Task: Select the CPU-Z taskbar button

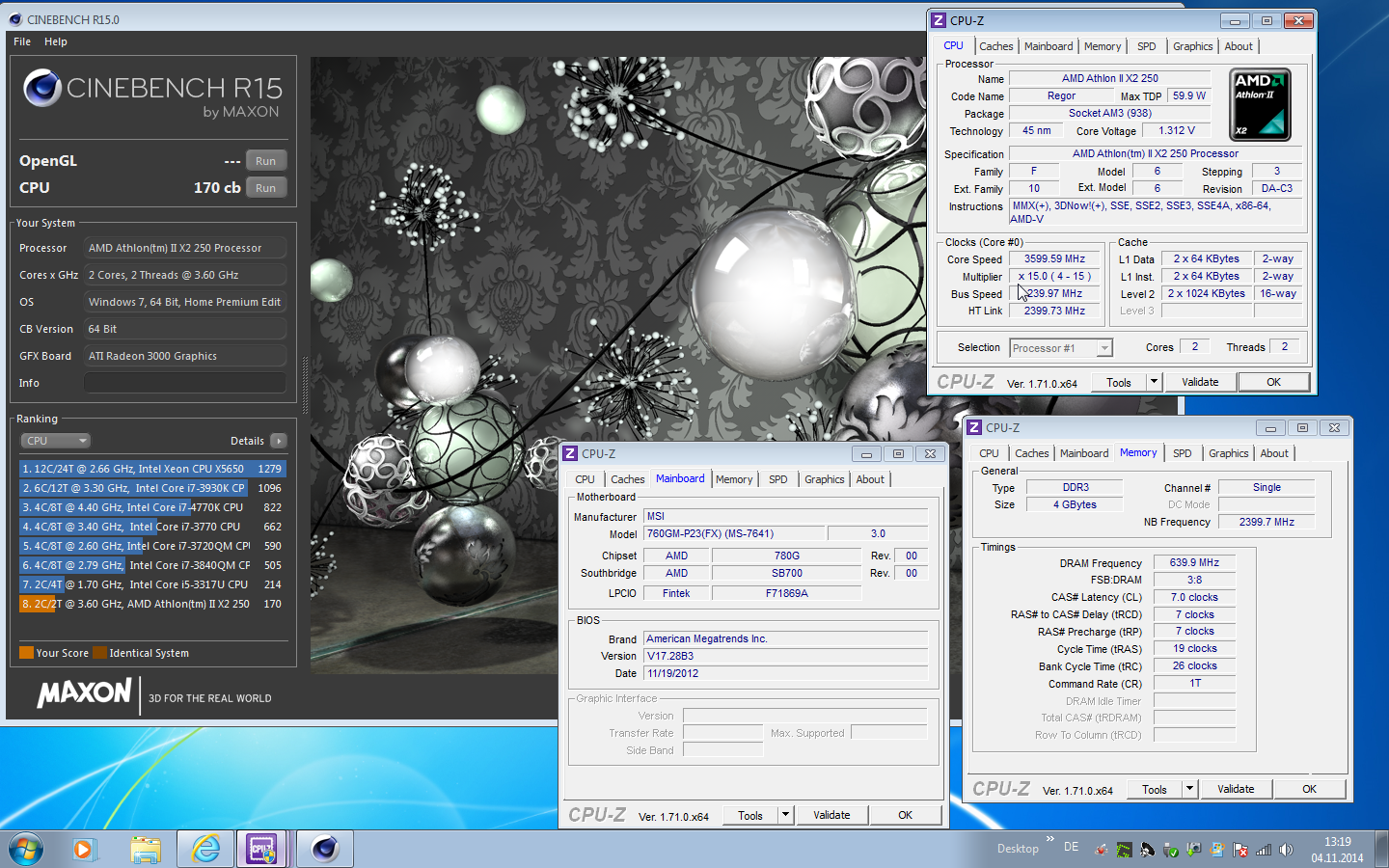Action: click(262, 849)
